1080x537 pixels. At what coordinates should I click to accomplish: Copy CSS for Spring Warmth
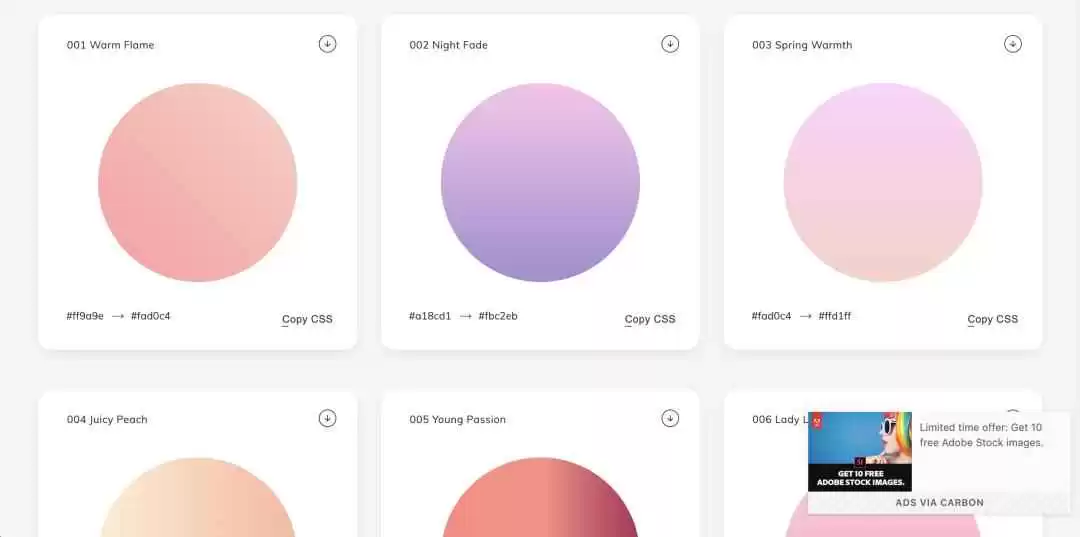[993, 319]
